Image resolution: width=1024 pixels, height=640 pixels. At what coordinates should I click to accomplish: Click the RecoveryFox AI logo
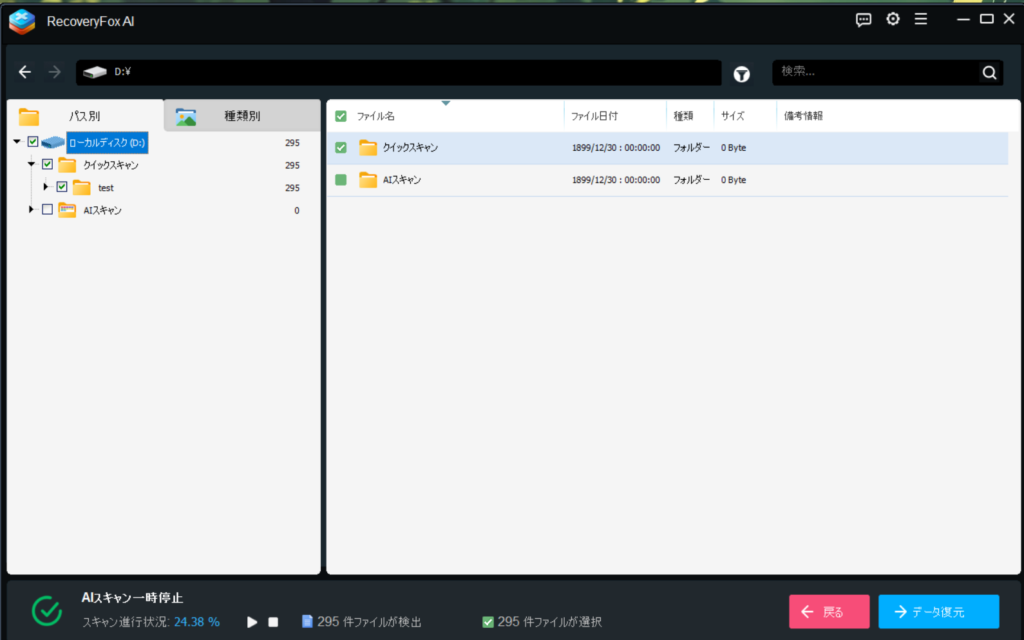click(22, 21)
